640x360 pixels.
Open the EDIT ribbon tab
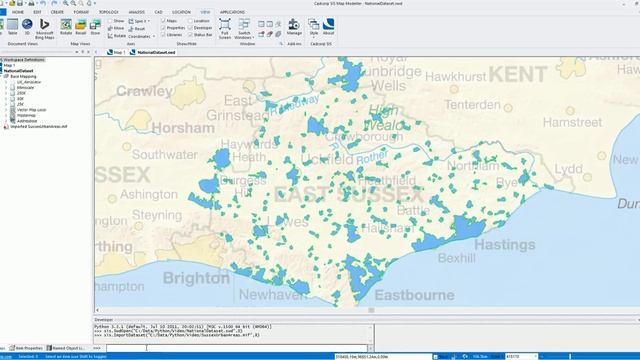[37, 12]
